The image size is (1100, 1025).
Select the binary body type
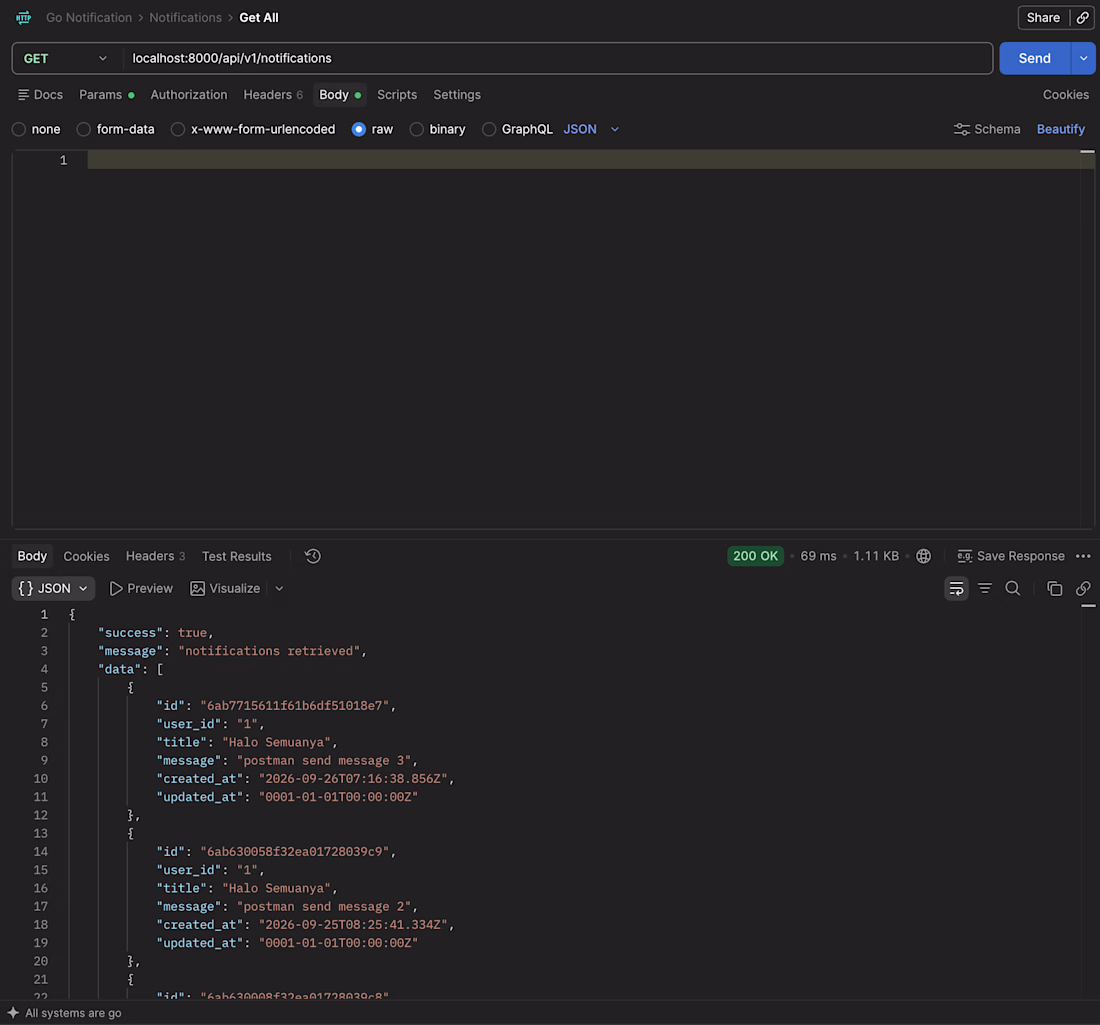click(x=417, y=129)
